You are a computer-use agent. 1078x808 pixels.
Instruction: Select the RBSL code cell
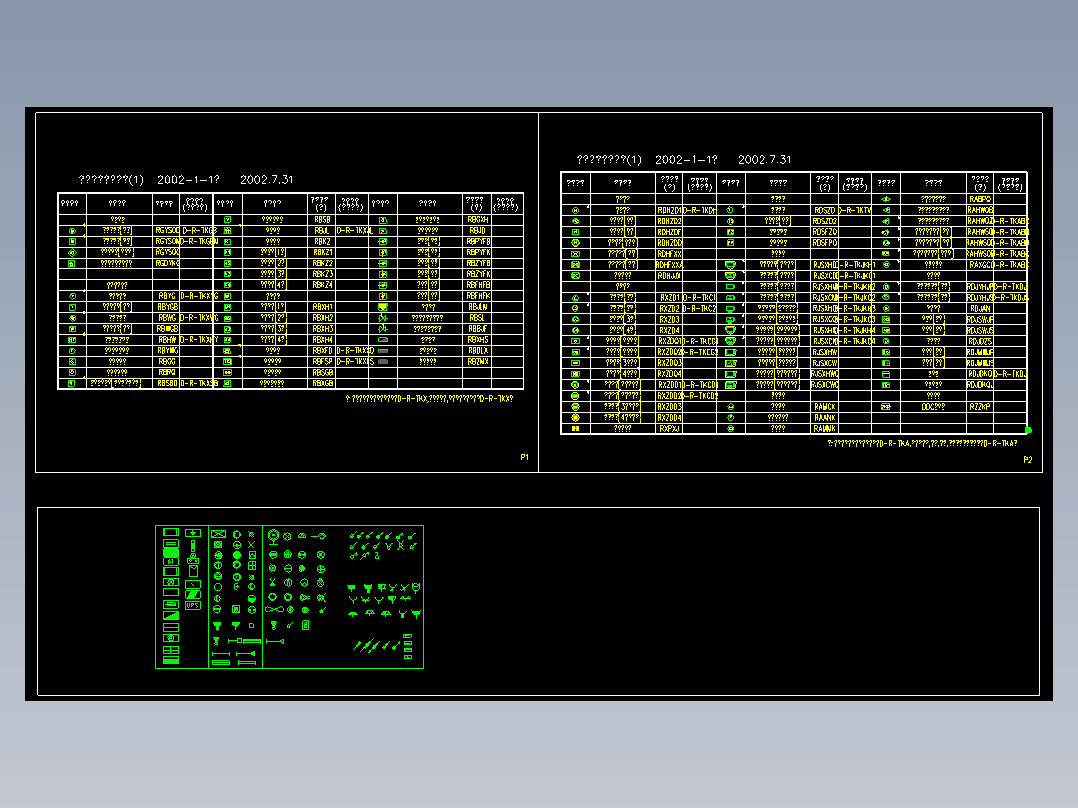click(x=477, y=318)
